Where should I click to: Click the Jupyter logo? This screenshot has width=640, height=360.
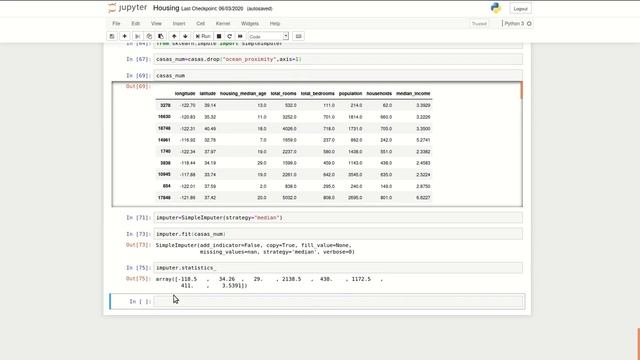tap(127, 8)
